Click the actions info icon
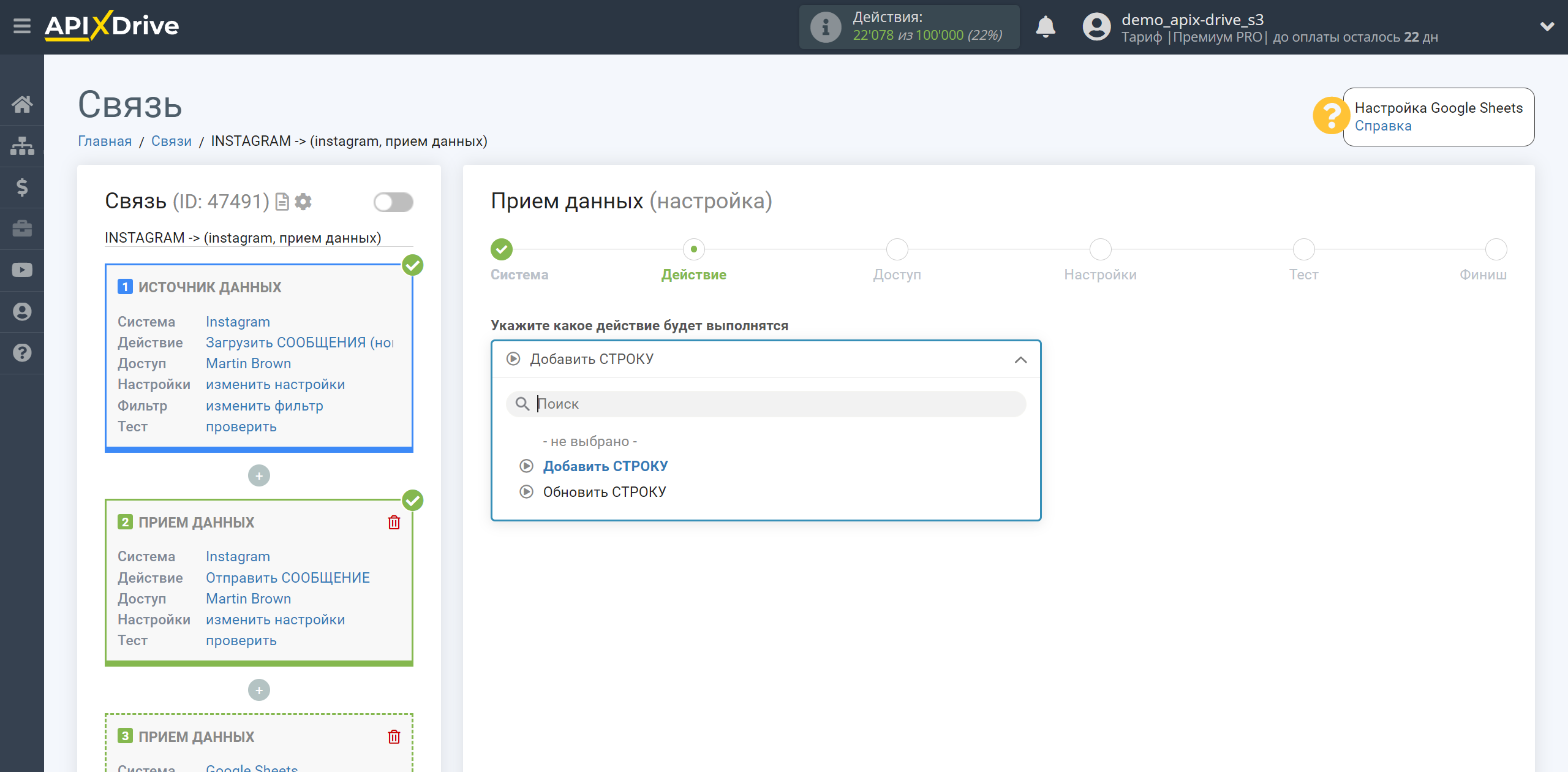This screenshot has width=1568, height=772. pos(826,27)
